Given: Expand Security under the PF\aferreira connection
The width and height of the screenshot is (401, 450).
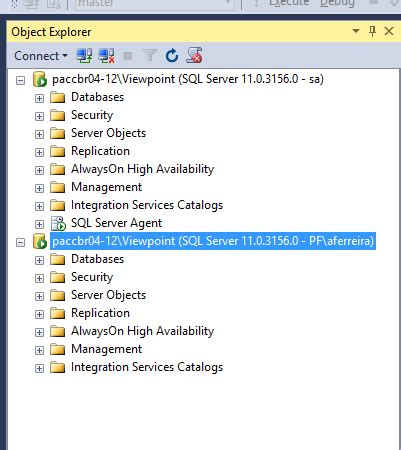Looking at the screenshot, I should 39,278.
